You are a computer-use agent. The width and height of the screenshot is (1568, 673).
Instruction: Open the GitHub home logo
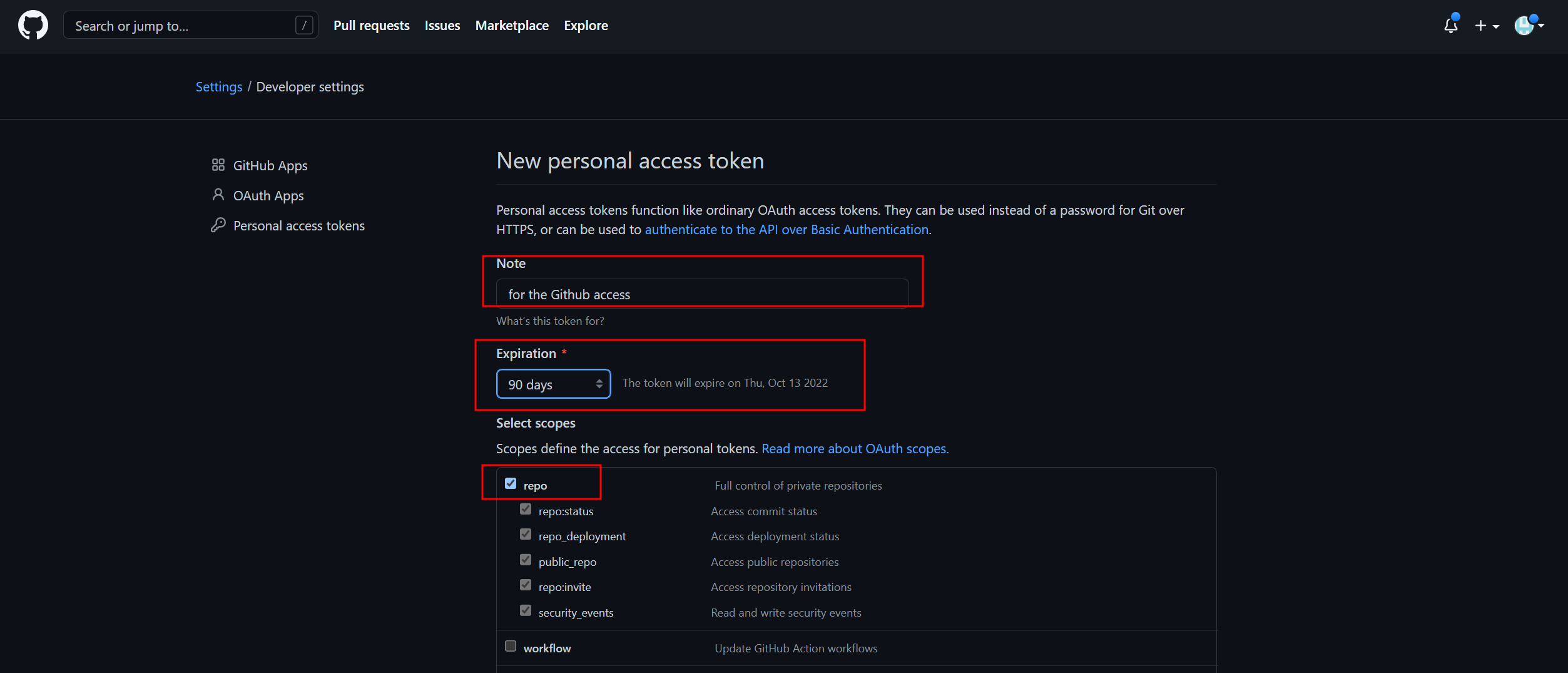pyautogui.click(x=33, y=25)
